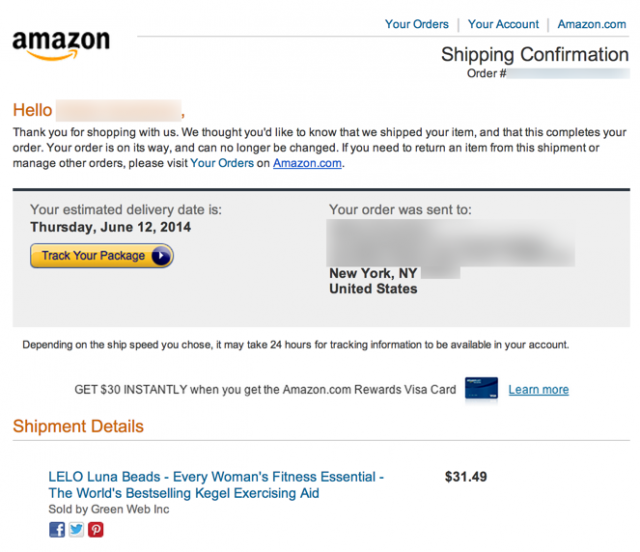Open Your Account in the top navigation
Screen dimensions: 640x552
503,24
